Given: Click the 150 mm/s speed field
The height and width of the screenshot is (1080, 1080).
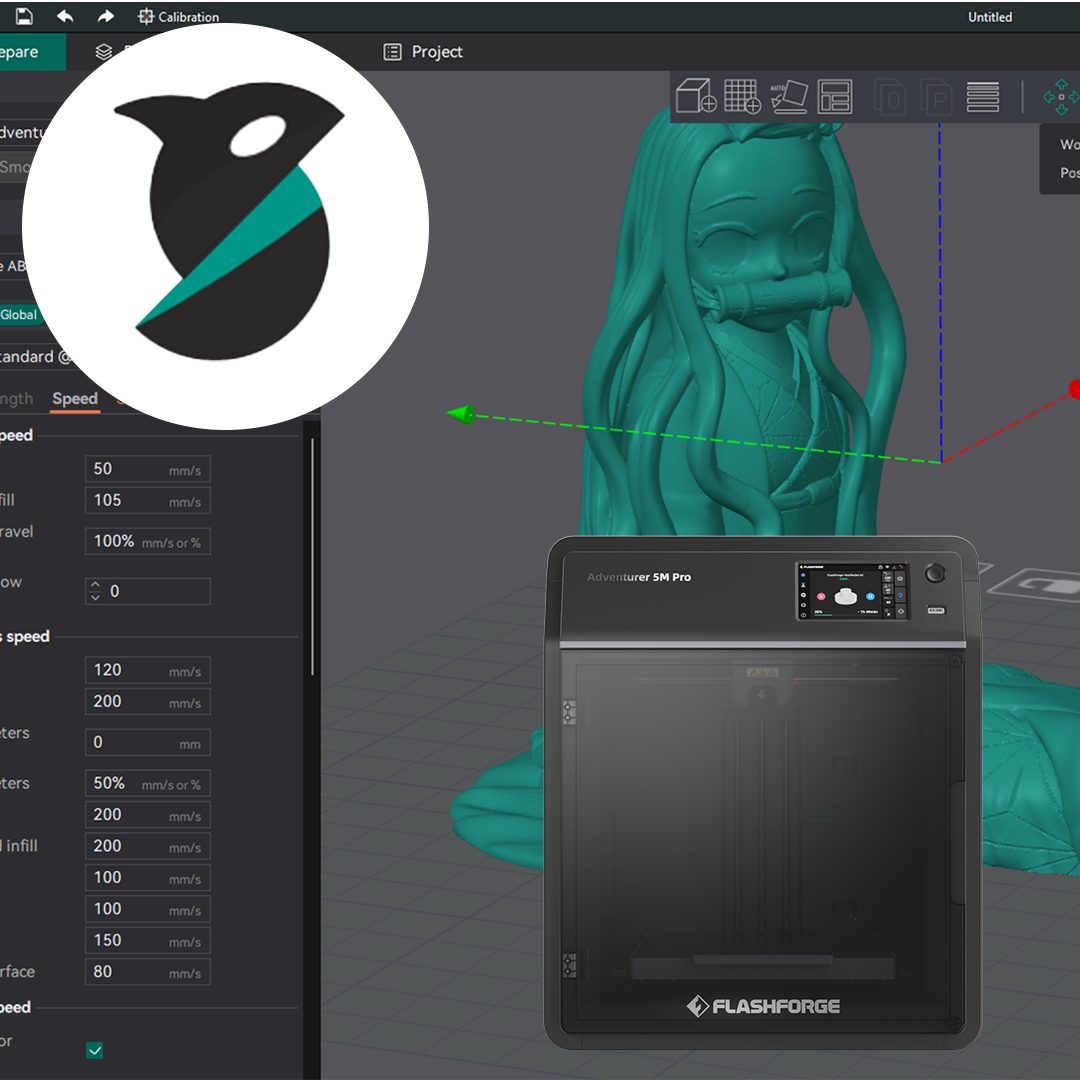Looking at the screenshot, I should 147,941.
